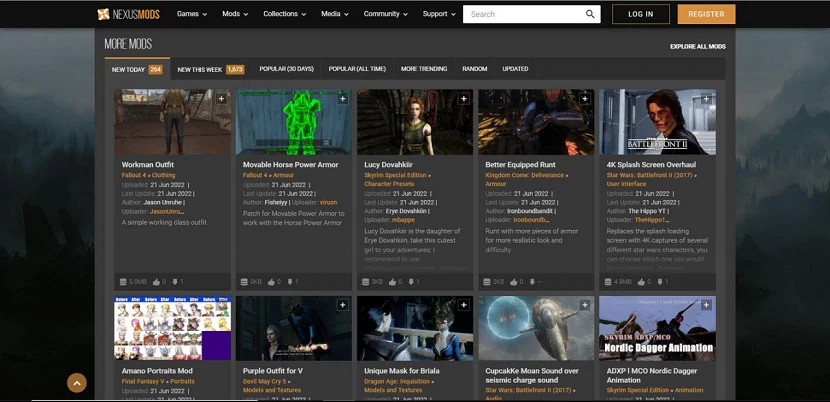The image size is (830, 402).
Task: Click the search magnifier icon
Action: [590, 14]
